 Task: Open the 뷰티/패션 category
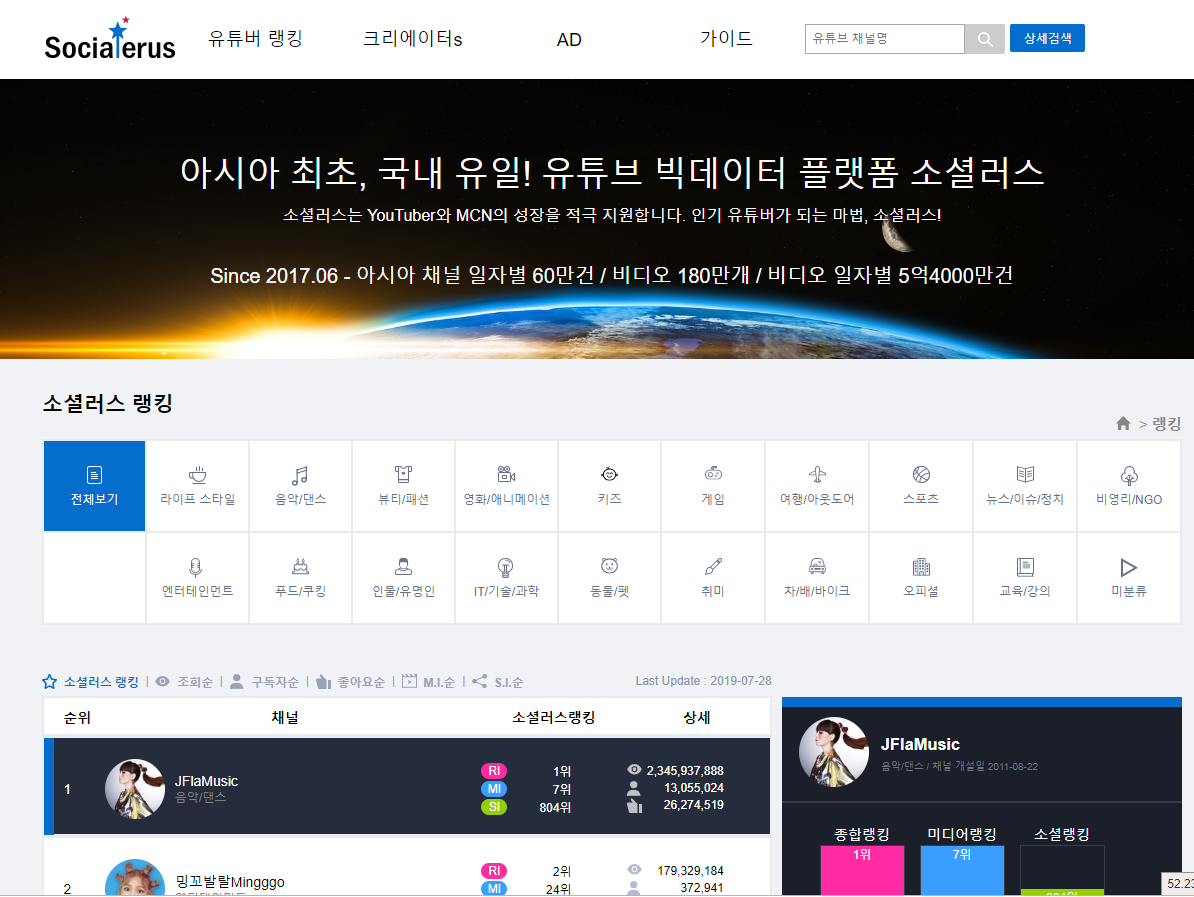pos(404,486)
